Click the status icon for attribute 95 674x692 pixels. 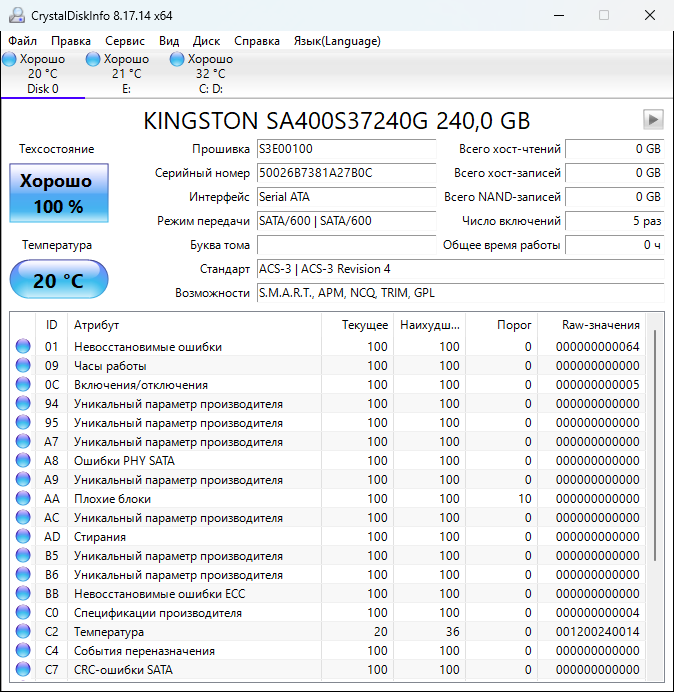23,422
